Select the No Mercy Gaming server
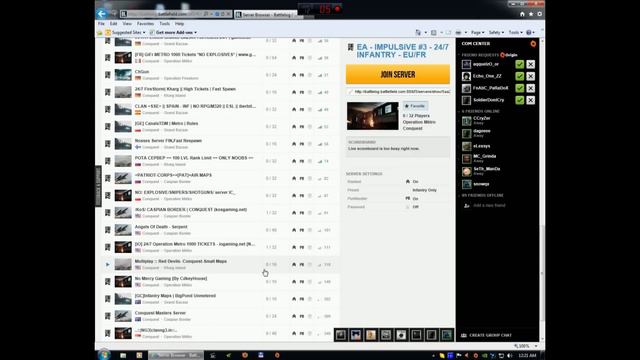 coord(220,281)
